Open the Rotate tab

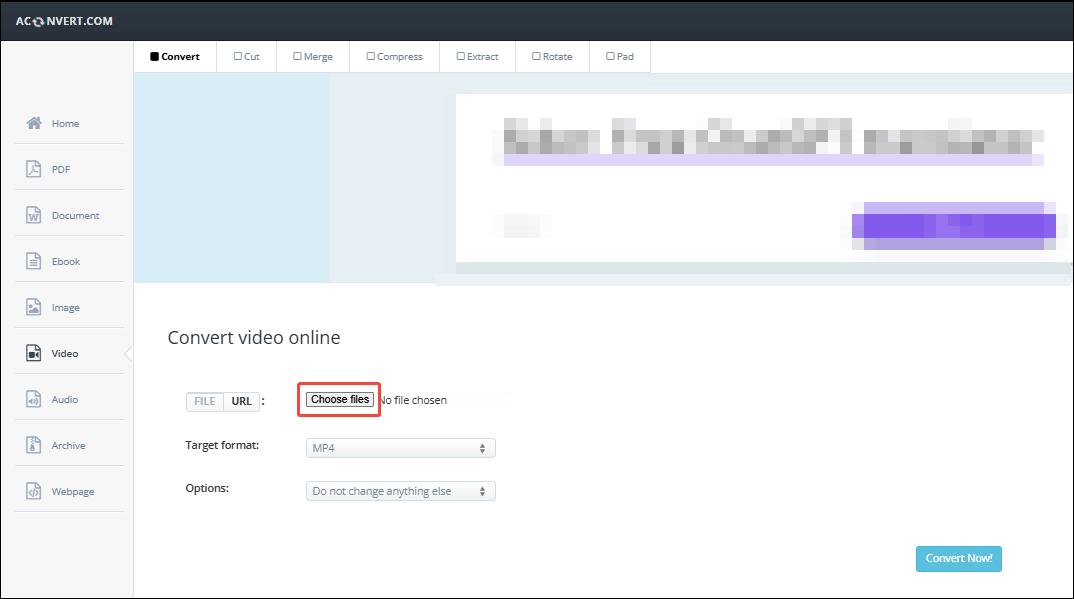pyautogui.click(x=552, y=56)
